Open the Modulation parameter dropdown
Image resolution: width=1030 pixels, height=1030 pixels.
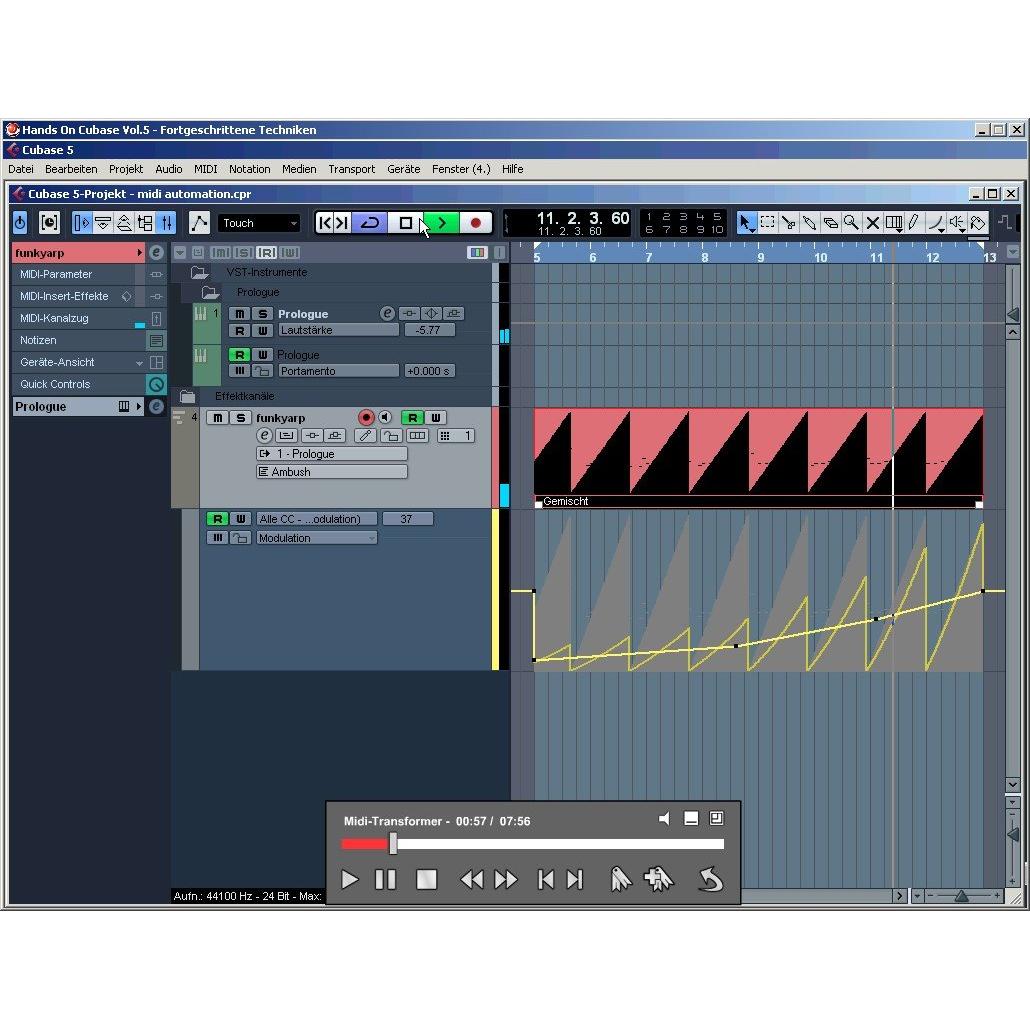point(317,538)
